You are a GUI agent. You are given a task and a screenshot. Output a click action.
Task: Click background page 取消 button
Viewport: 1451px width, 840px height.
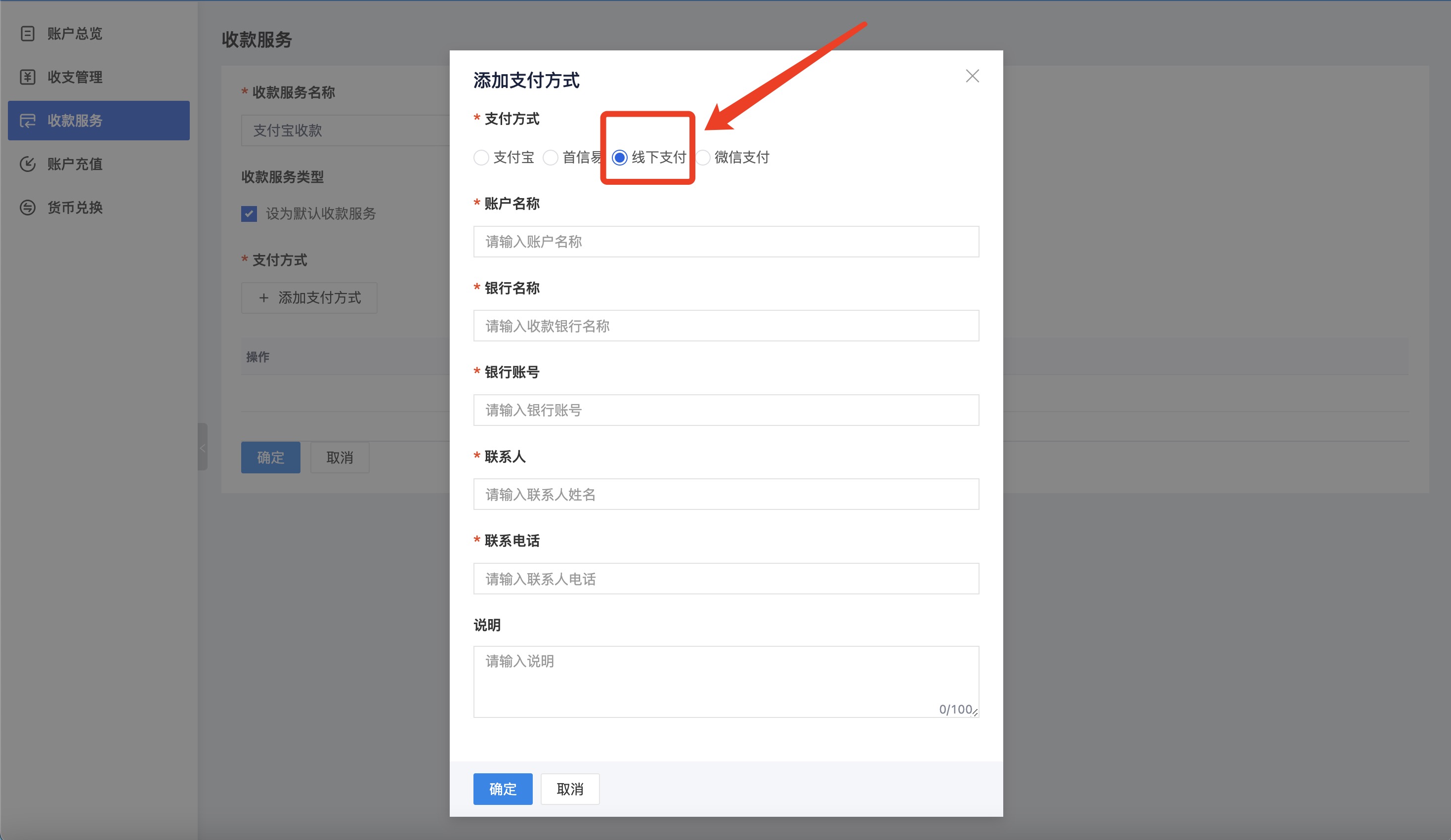[x=340, y=457]
